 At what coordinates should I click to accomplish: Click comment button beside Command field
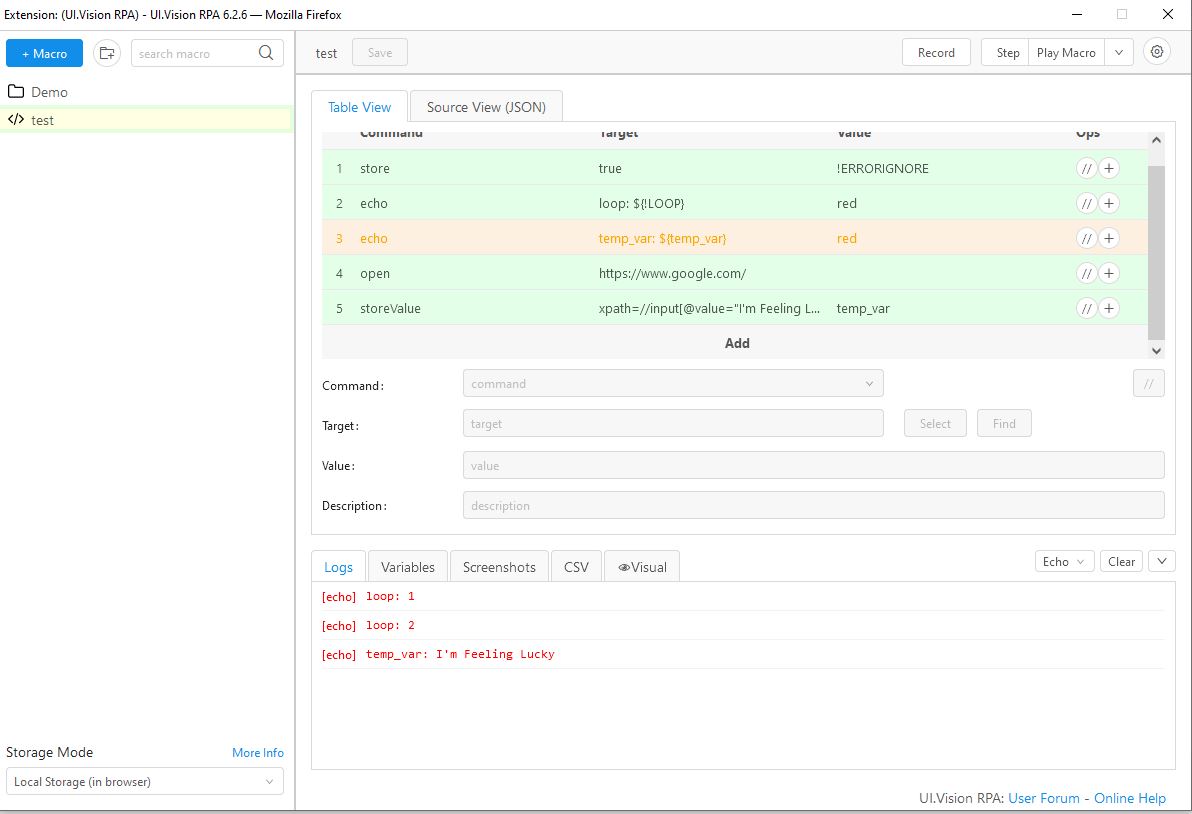coord(1148,384)
